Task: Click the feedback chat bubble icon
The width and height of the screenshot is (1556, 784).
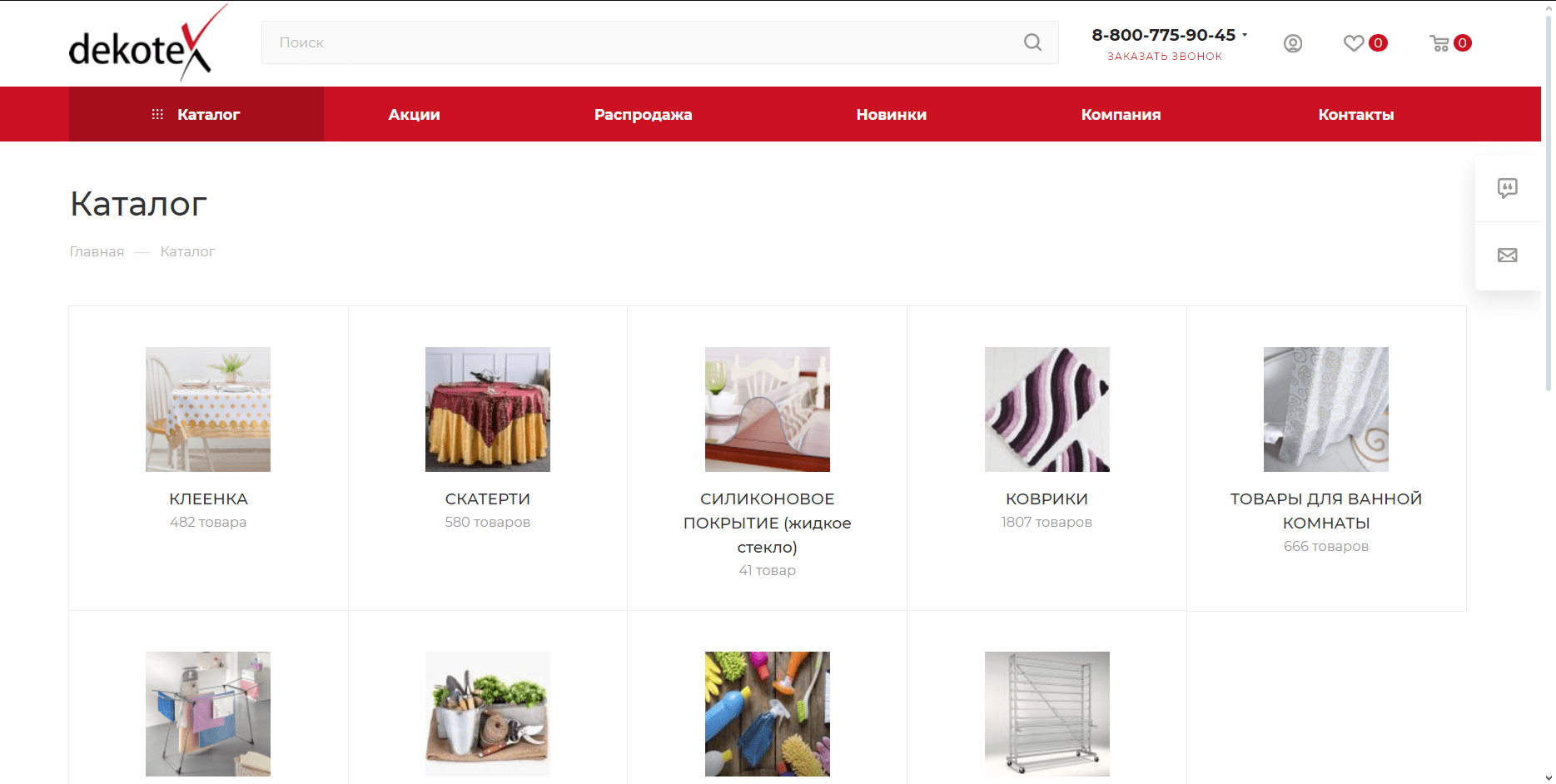Action: click(1508, 188)
